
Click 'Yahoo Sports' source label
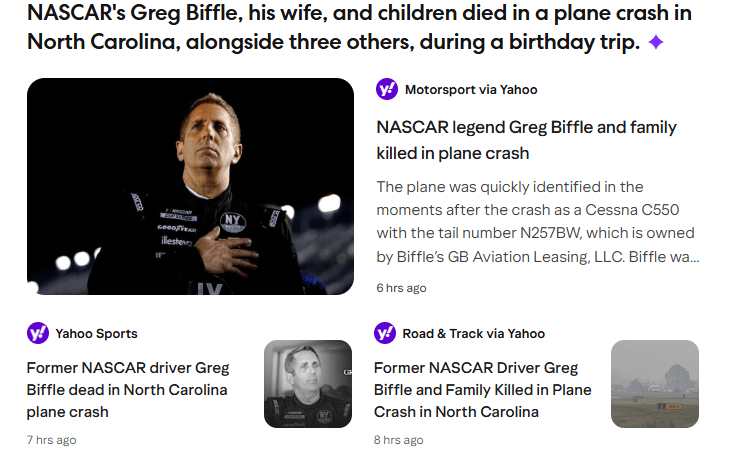96,334
